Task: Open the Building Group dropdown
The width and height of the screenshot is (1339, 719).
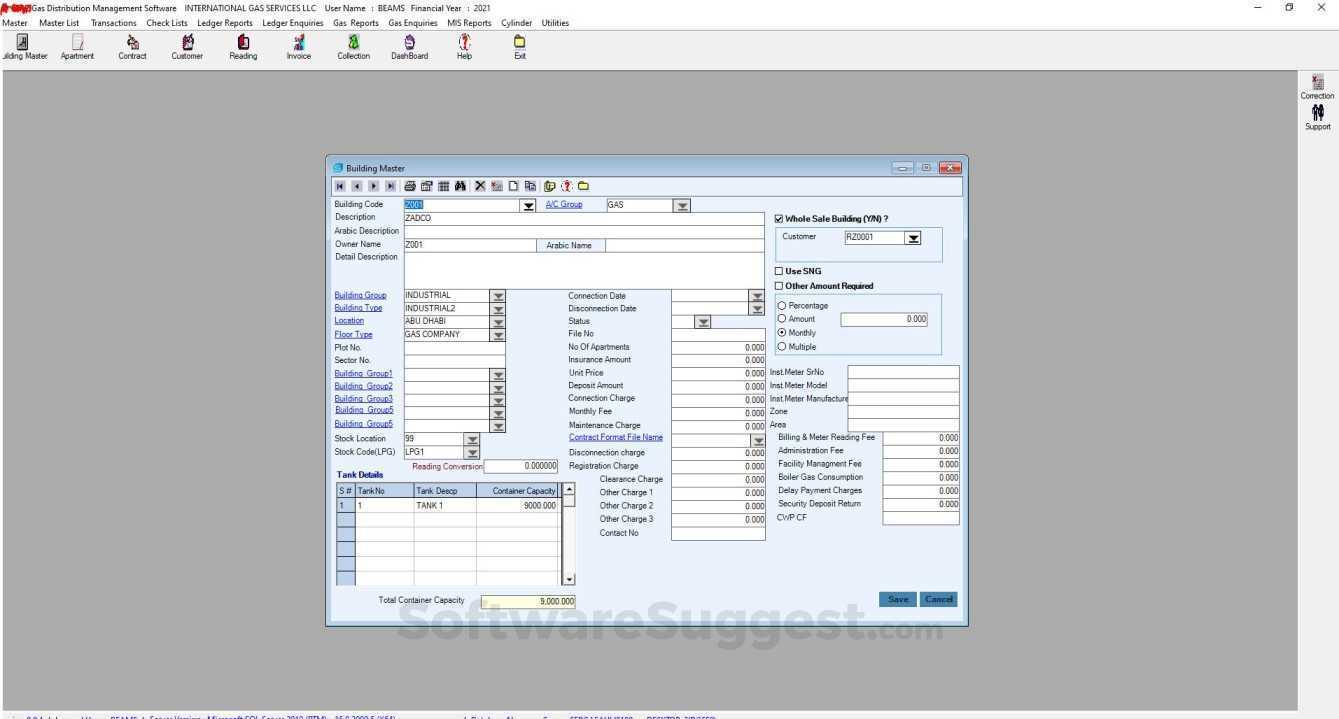Action: (x=498, y=295)
